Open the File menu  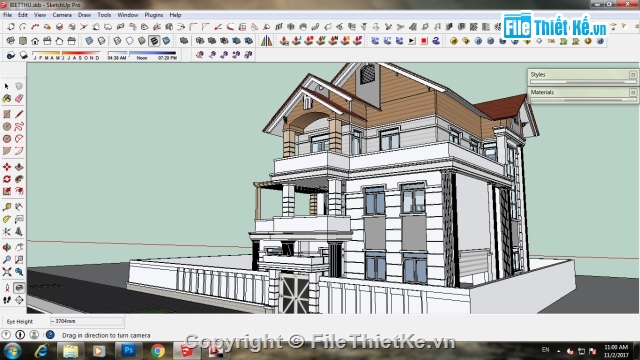[x=7, y=15]
